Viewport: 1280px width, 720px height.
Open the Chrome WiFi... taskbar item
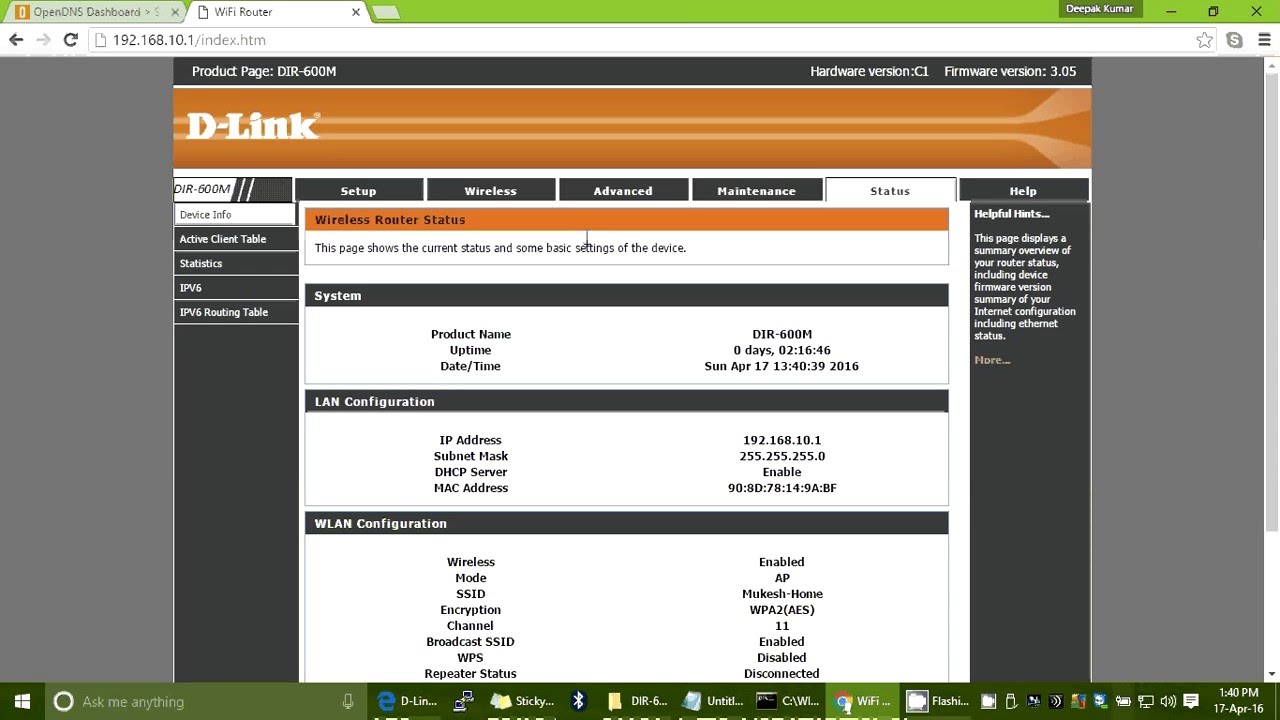[863, 701]
